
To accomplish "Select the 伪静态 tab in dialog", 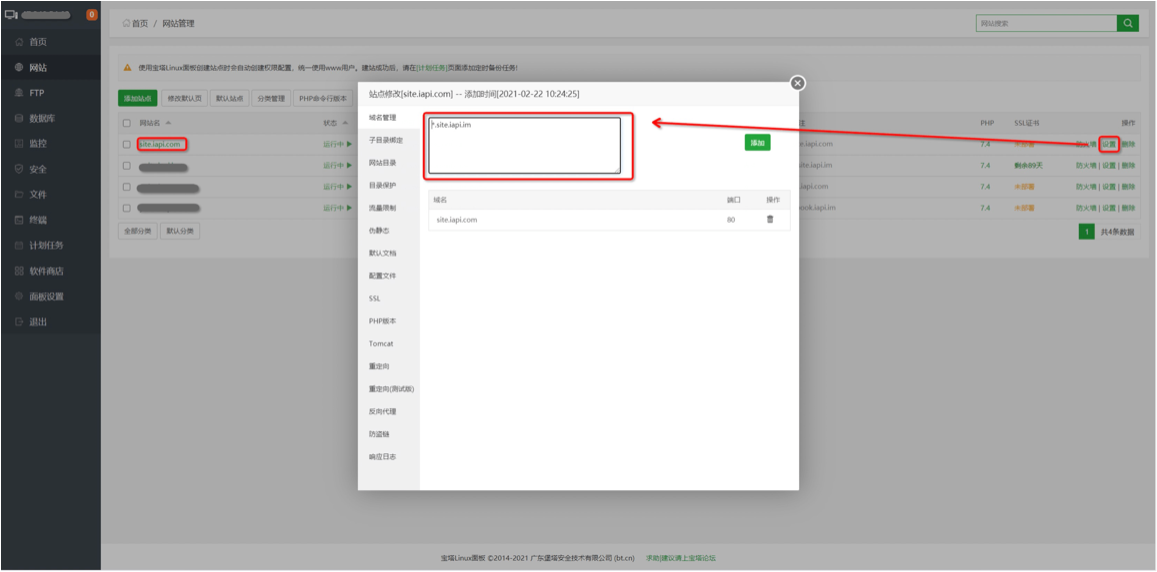I will [x=379, y=230].
